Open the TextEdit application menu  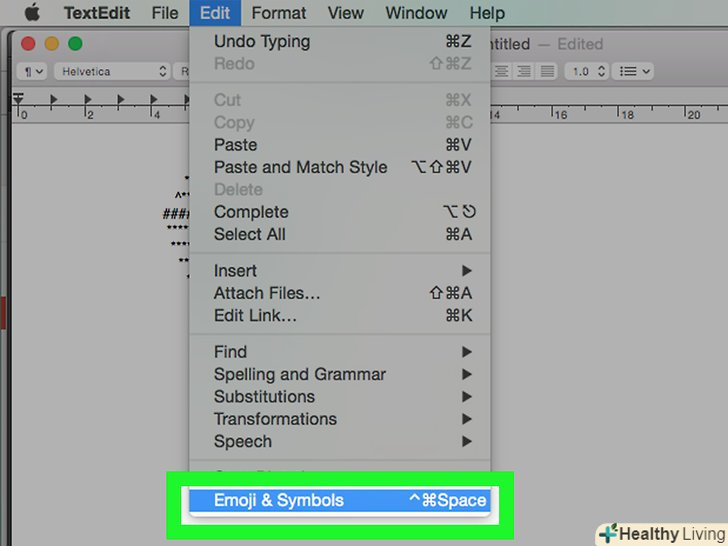click(x=97, y=13)
